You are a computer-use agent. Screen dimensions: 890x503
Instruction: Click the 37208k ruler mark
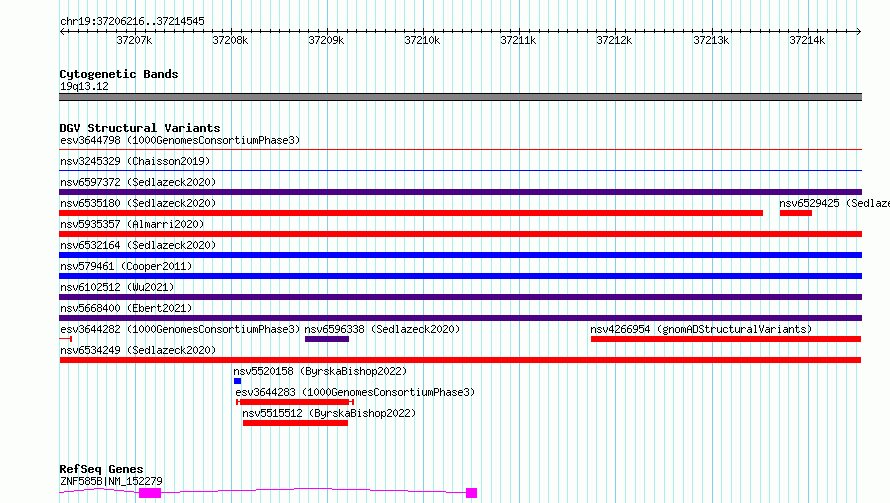[x=230, y=40]
